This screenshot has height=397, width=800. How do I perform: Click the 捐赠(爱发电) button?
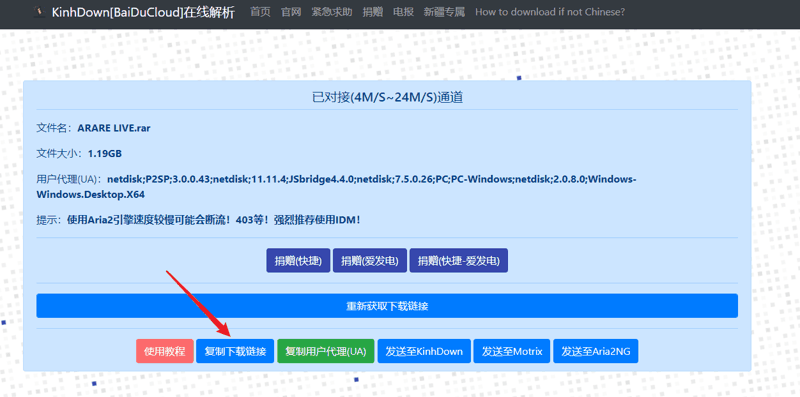(x=369, y=261)
